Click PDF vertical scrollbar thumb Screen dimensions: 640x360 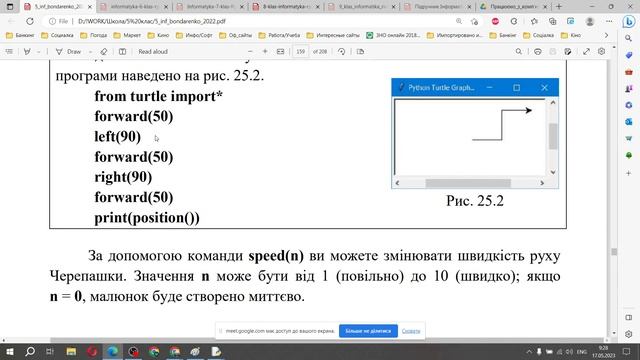click(x=614, y=252)
